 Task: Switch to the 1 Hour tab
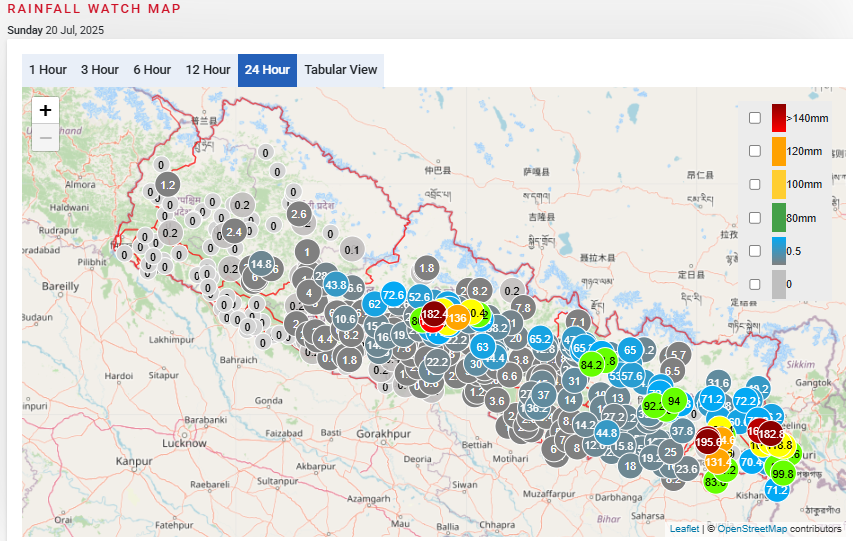coord(48,70)
